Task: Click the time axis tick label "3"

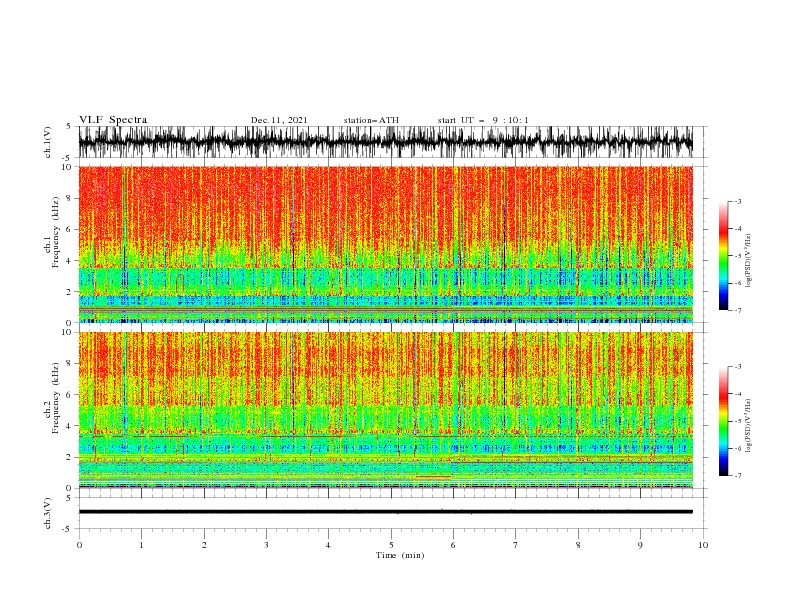Action: pos(266,545)
